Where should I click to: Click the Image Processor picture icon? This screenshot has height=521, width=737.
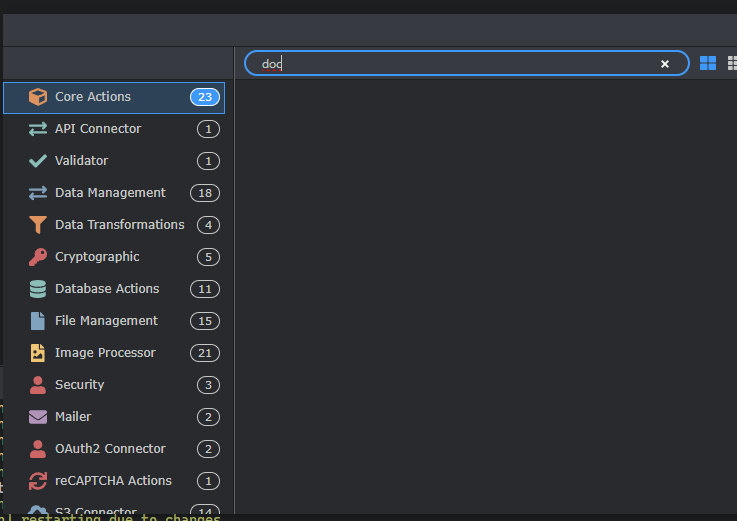(38, 353)
